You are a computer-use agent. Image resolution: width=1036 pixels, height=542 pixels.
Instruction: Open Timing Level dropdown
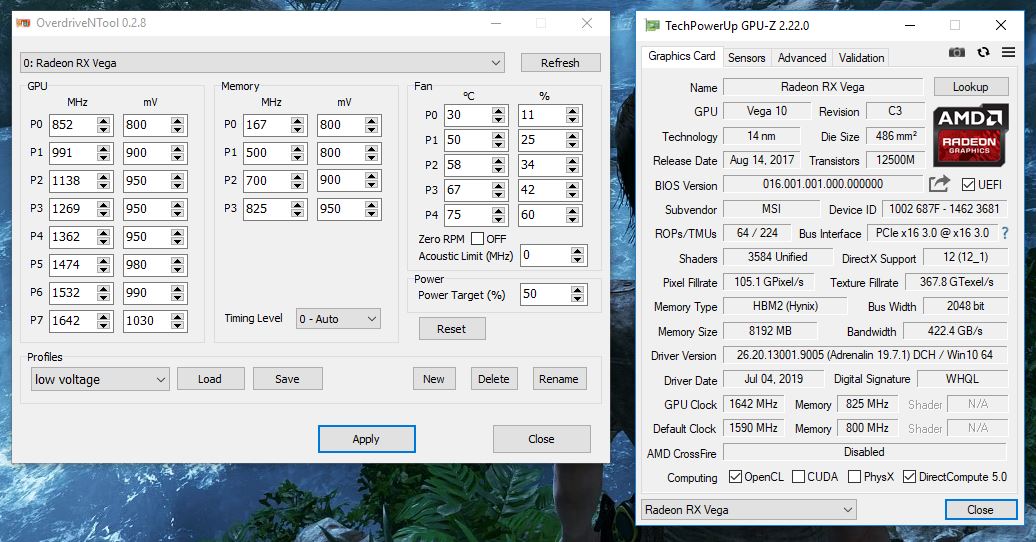(x=338, y=319)
